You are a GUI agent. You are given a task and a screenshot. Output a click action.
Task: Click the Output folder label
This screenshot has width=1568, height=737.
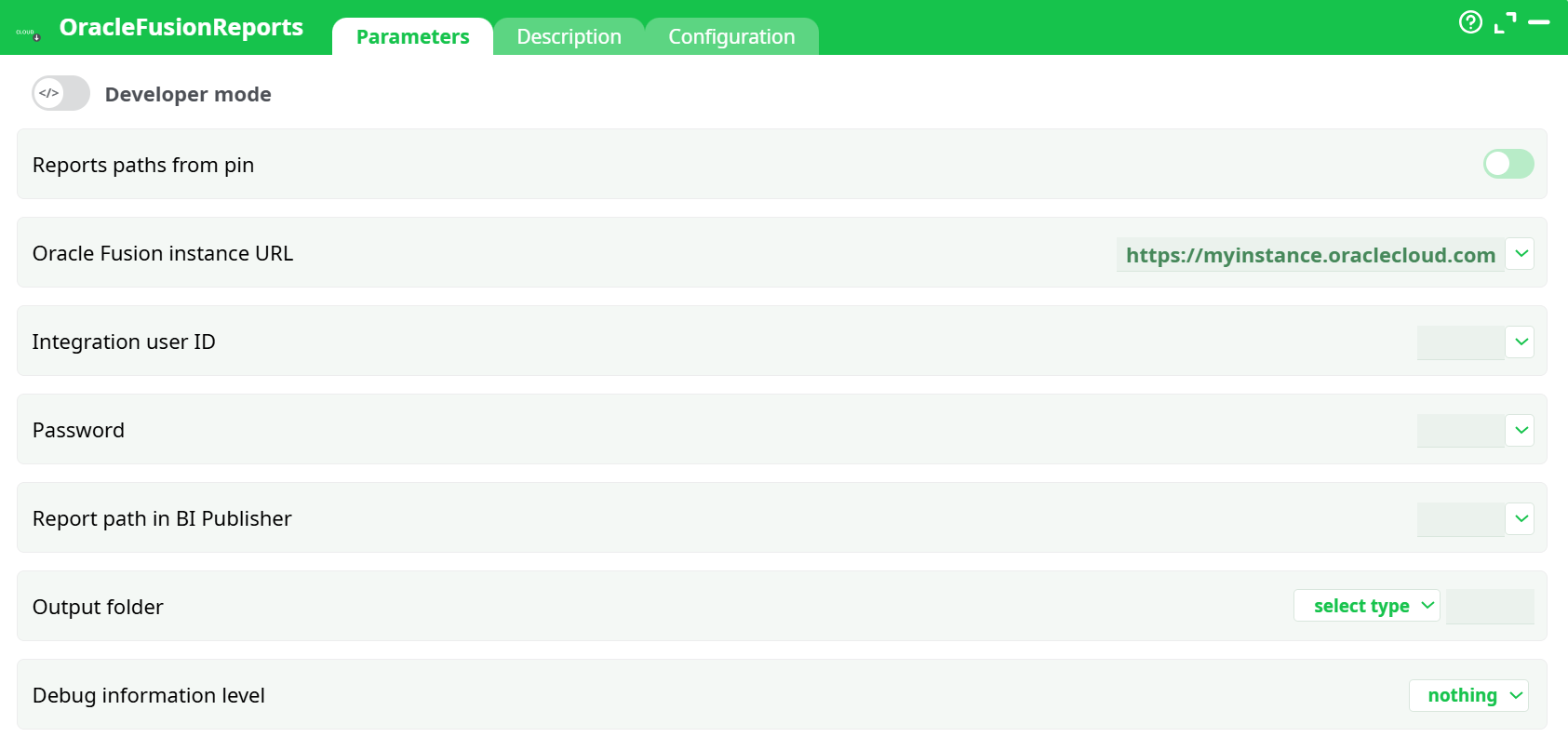98,607
